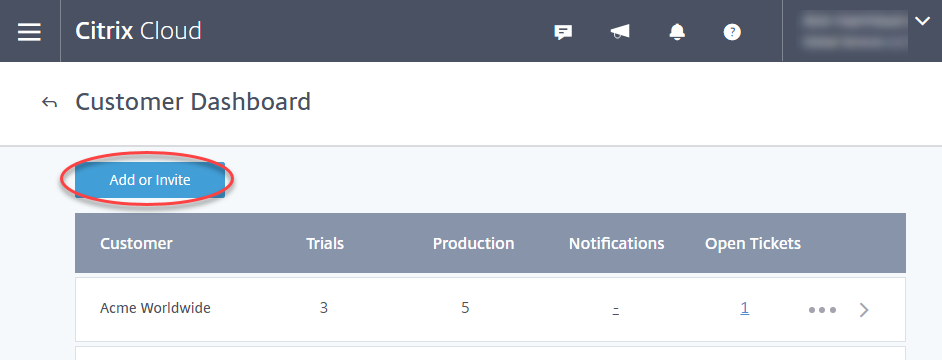Sort by the Production column header
The image size is (942, 360).
473,243
